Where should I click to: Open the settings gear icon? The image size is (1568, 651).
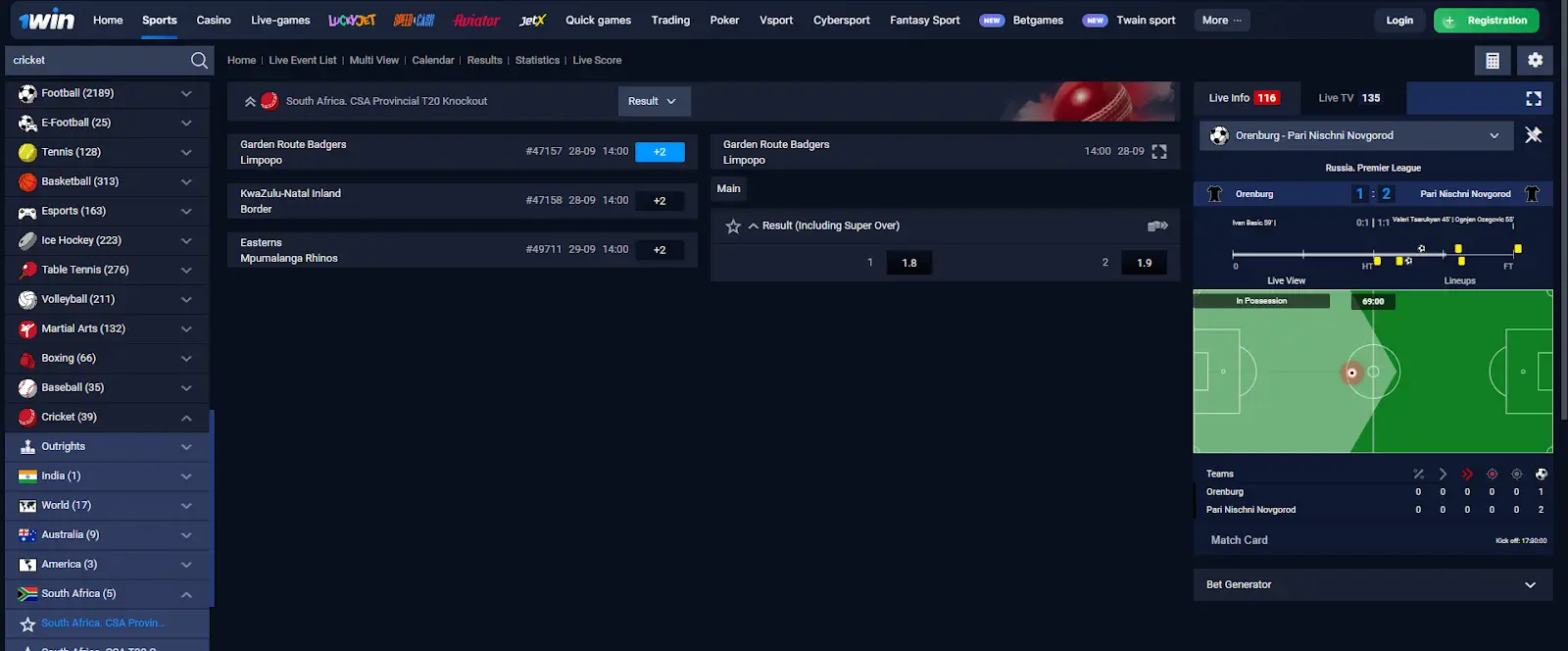point(1535,61)
